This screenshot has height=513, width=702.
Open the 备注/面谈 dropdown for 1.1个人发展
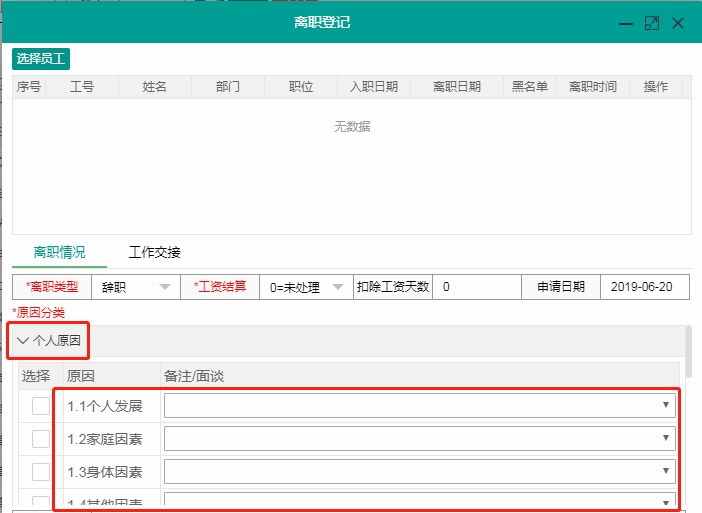click(x=419, y=405)
